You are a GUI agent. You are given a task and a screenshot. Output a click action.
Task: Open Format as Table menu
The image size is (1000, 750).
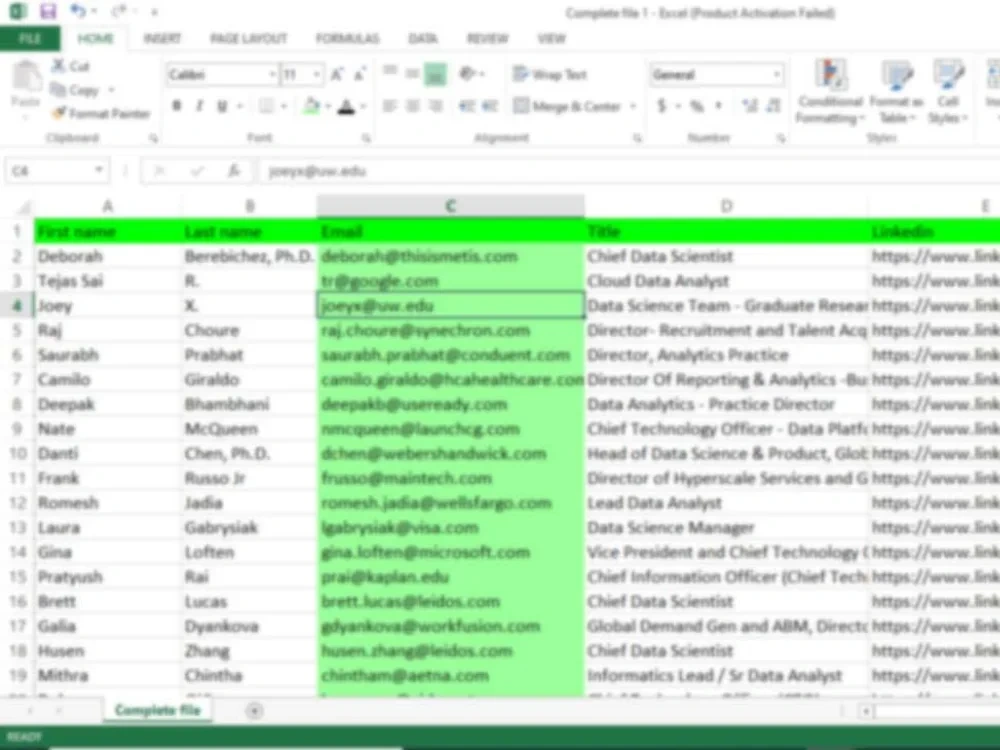click(x=897, y=91)
